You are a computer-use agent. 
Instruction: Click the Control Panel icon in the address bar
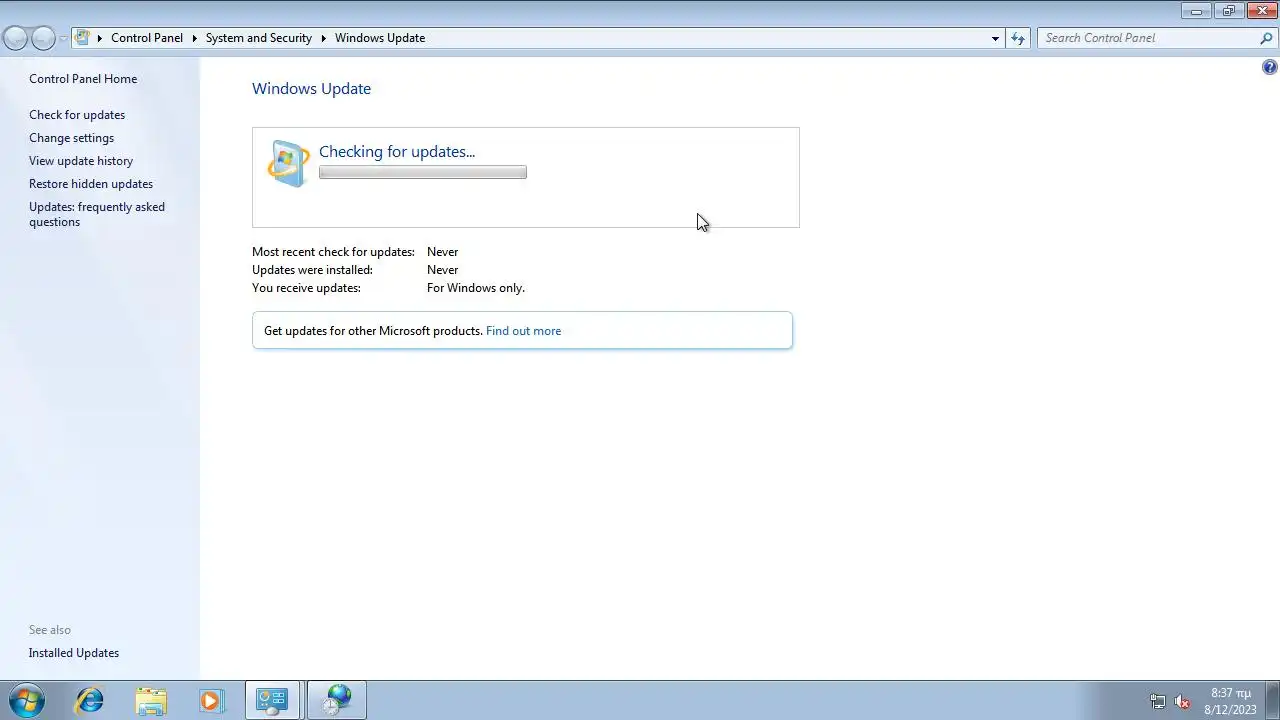pos(83,38)
